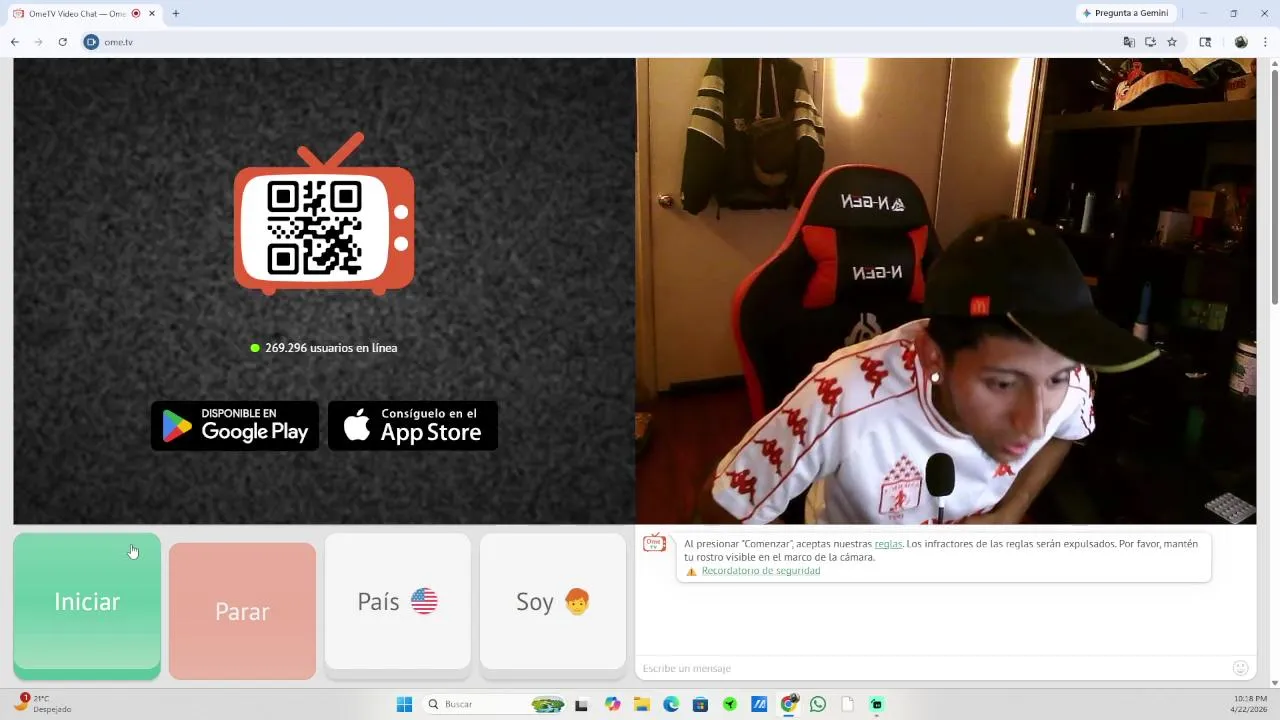Image resolution: width=1280 pixels, height=720 pixels.
Task: Open the App Store download badge
Action: [x=413, y=426]
